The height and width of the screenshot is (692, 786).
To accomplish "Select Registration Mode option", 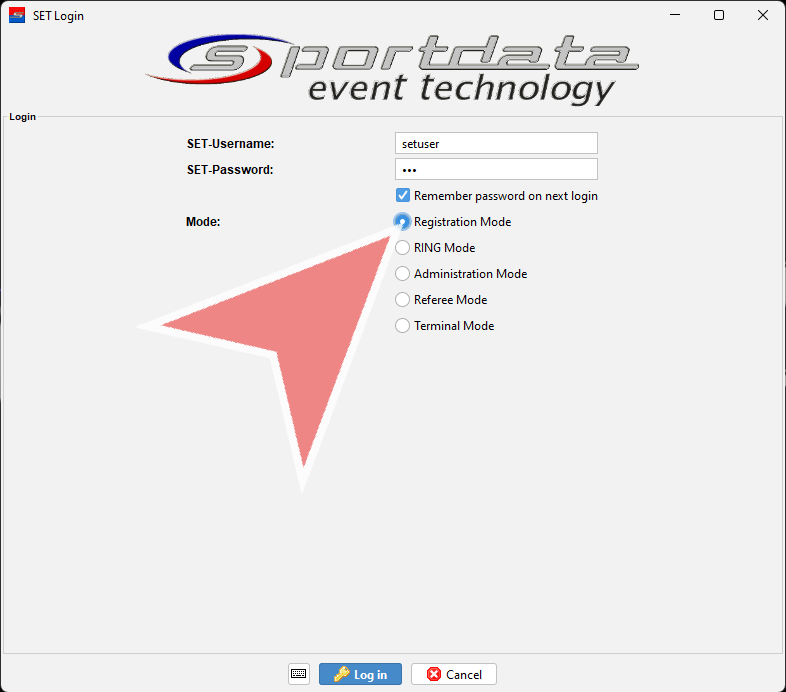I will tap(403, 222).
